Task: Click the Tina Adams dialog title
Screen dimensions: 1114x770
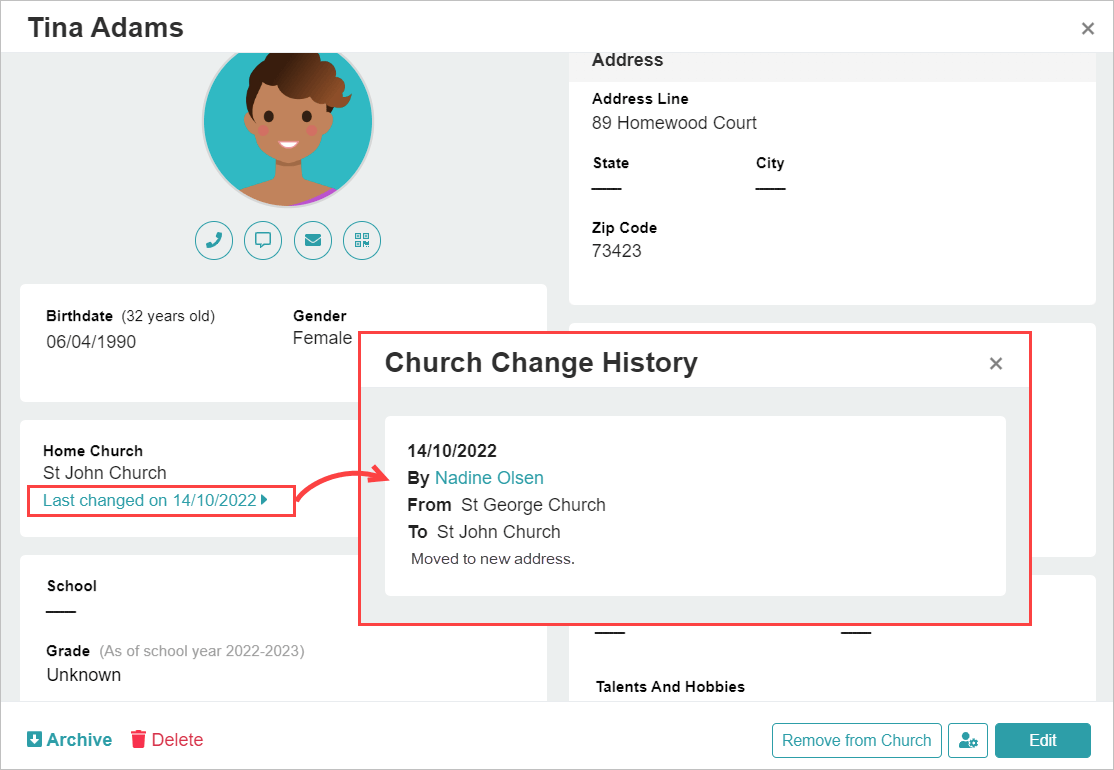Action: click(x=105, y=28)
